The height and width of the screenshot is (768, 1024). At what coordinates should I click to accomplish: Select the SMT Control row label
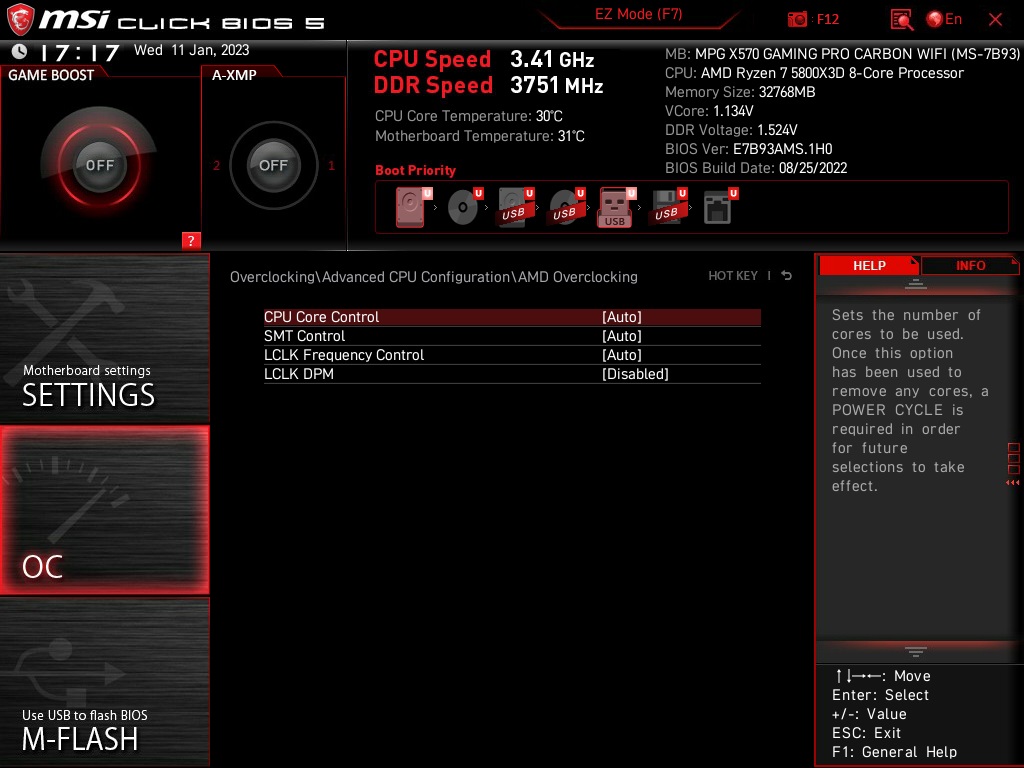pyautogui.click(x=304, y=336)
